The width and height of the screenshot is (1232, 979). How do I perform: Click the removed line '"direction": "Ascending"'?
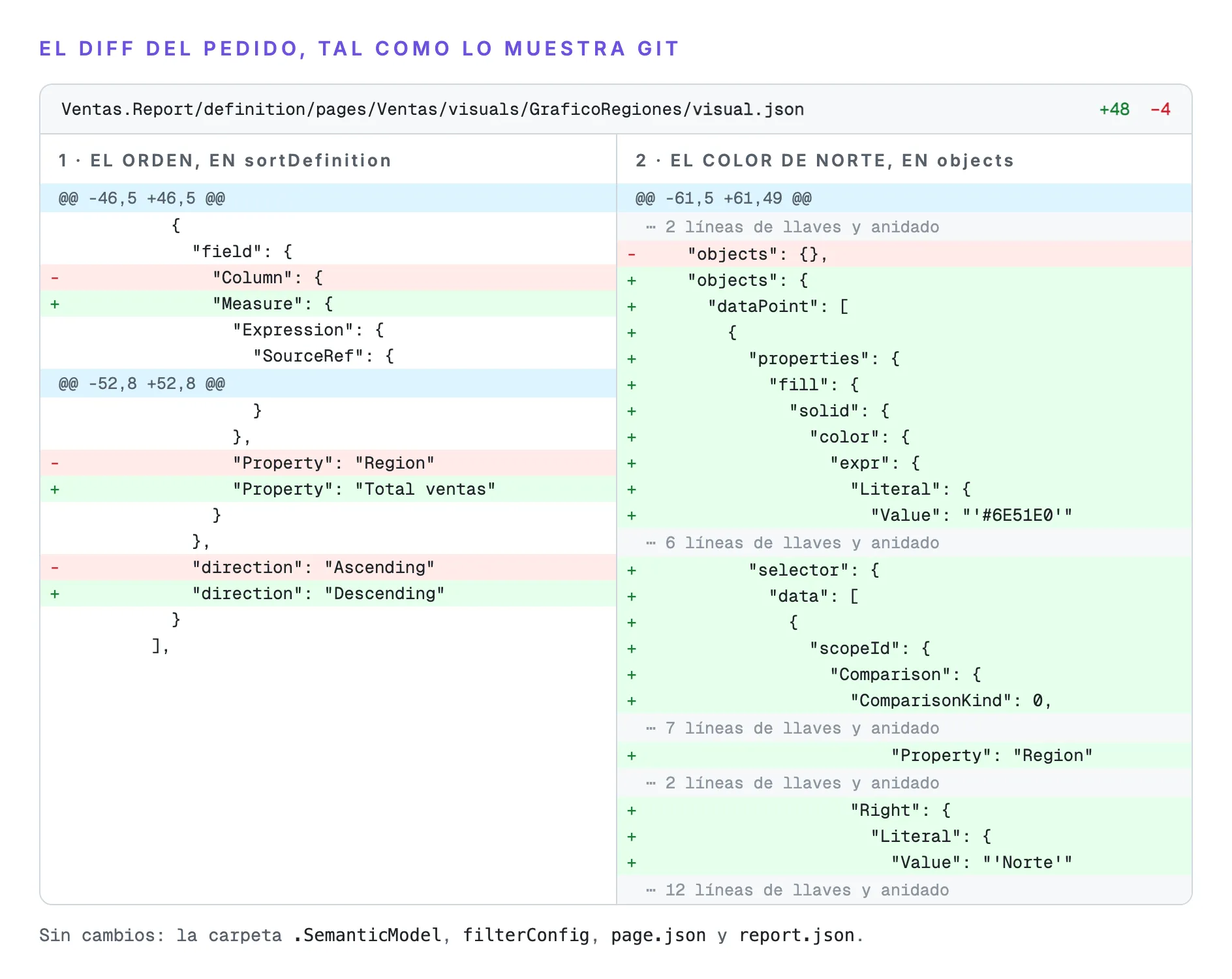328,568
